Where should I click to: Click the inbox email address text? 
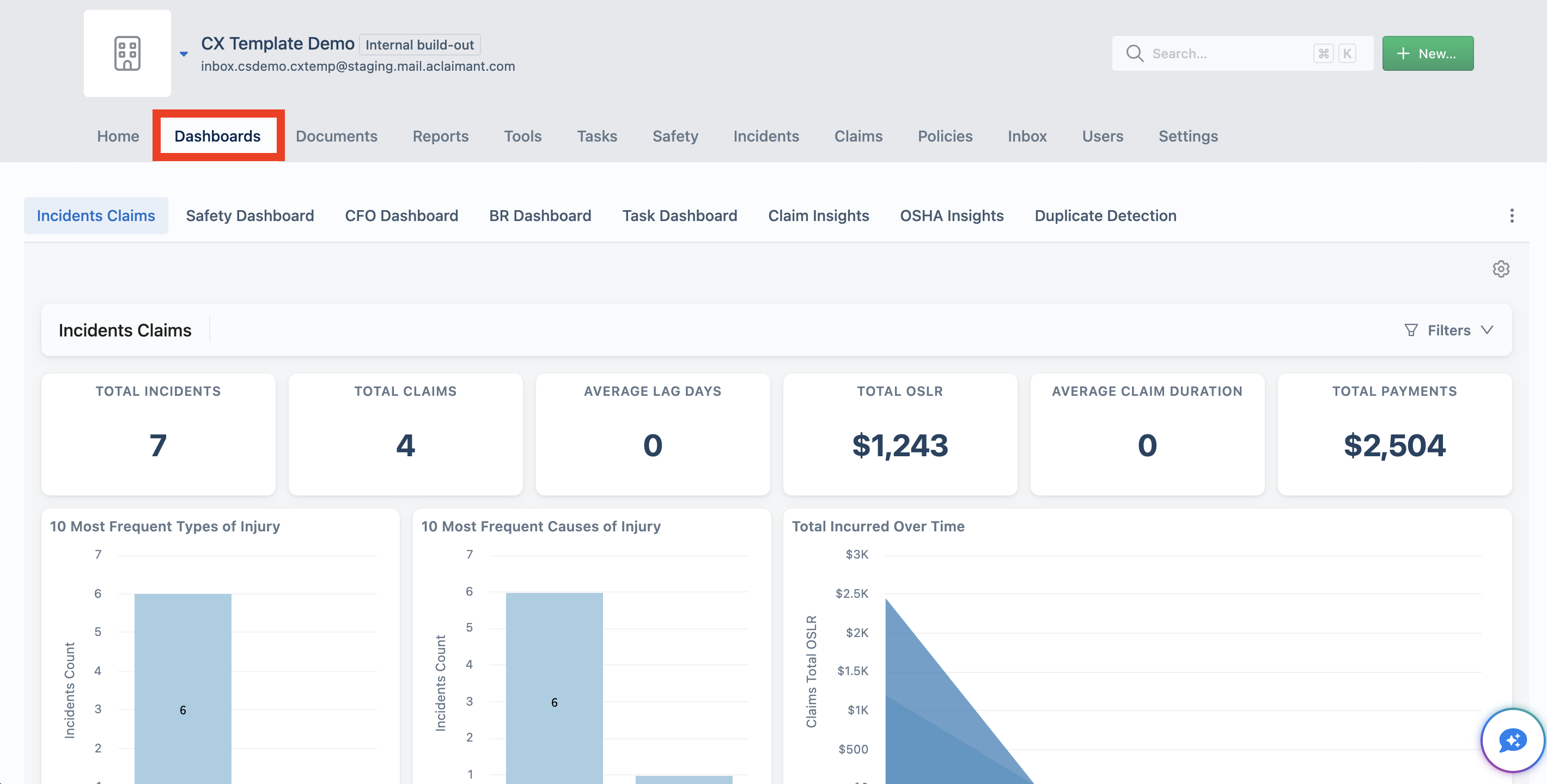tap(358, 66)
